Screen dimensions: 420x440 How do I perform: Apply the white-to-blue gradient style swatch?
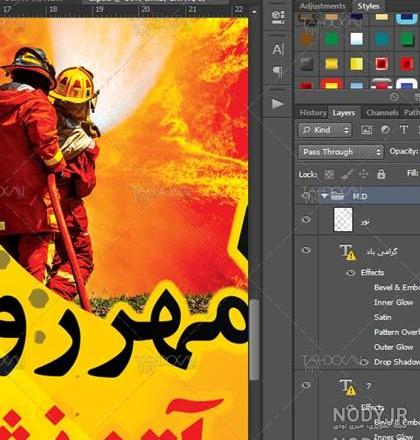(357, 39)
